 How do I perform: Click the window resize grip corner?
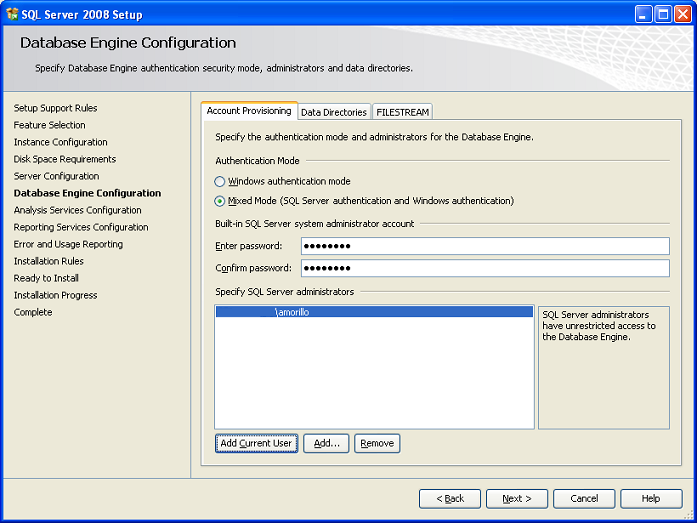pyautogui.click(x=689, y=515)
